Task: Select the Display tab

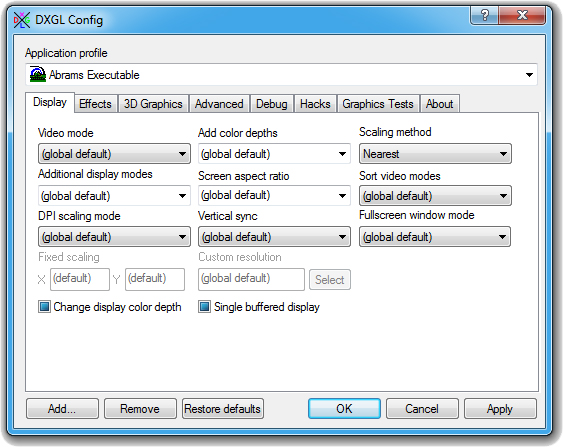Action: (50, 102)
